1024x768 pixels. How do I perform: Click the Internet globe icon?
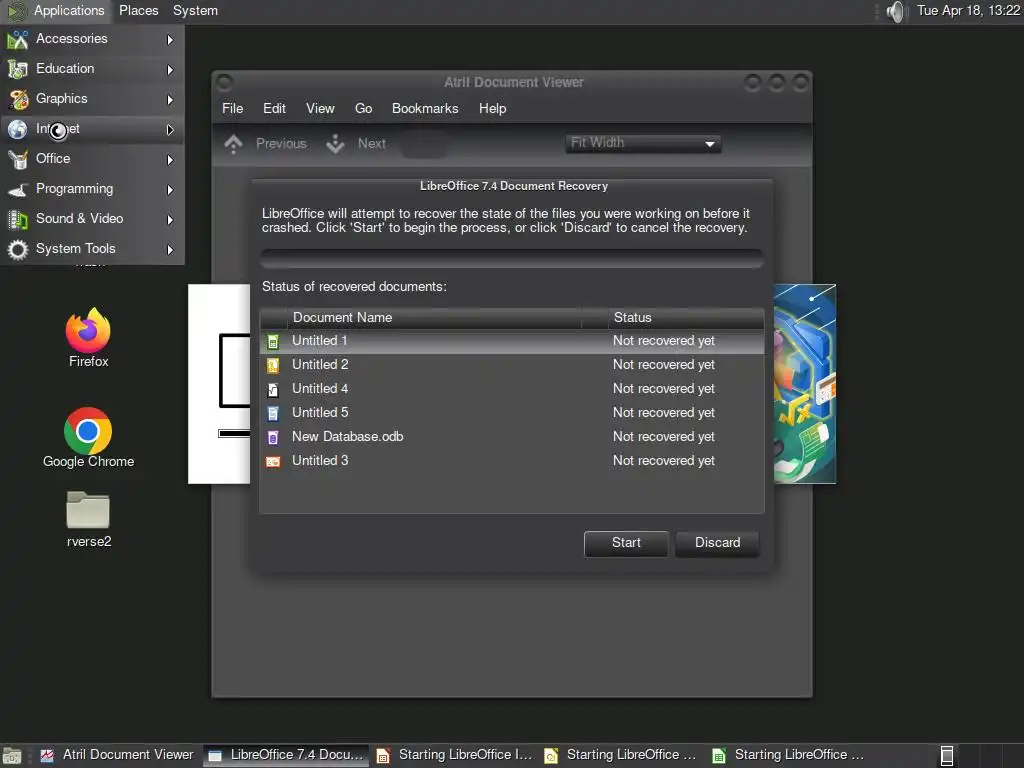point(18,129)
